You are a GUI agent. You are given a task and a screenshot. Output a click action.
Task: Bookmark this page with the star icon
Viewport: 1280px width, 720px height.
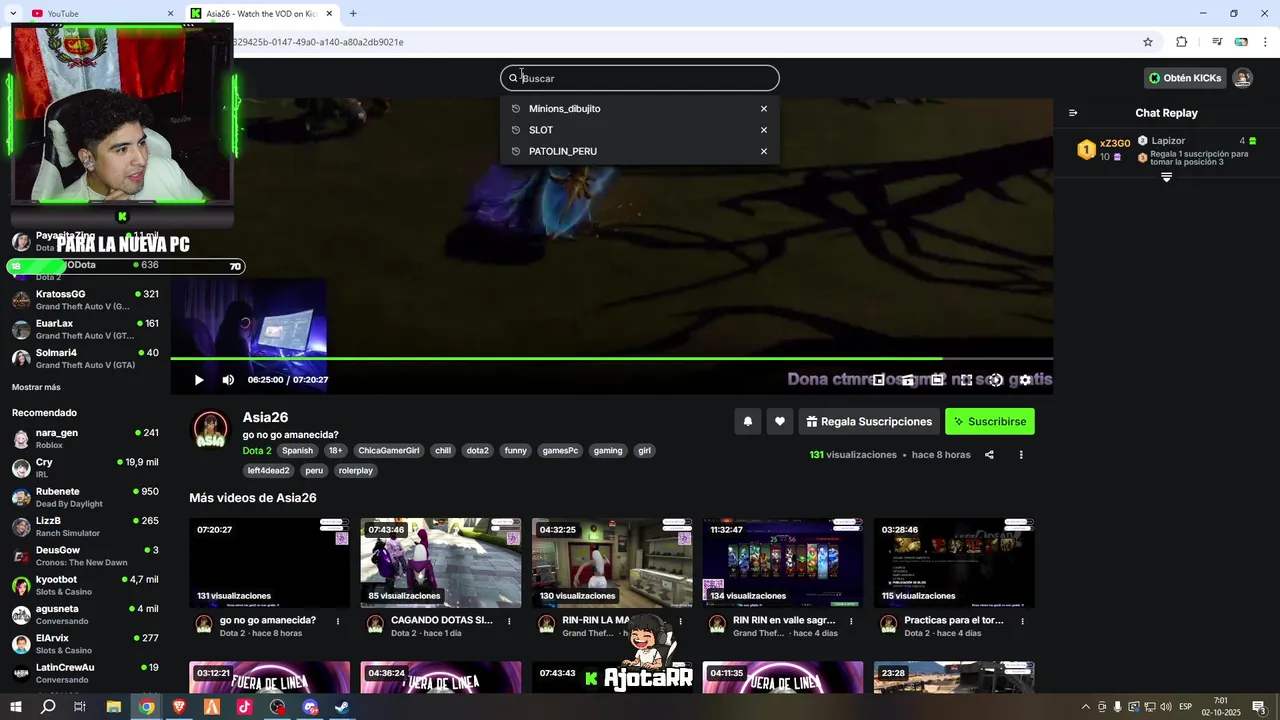click(x=1148, y=42)
